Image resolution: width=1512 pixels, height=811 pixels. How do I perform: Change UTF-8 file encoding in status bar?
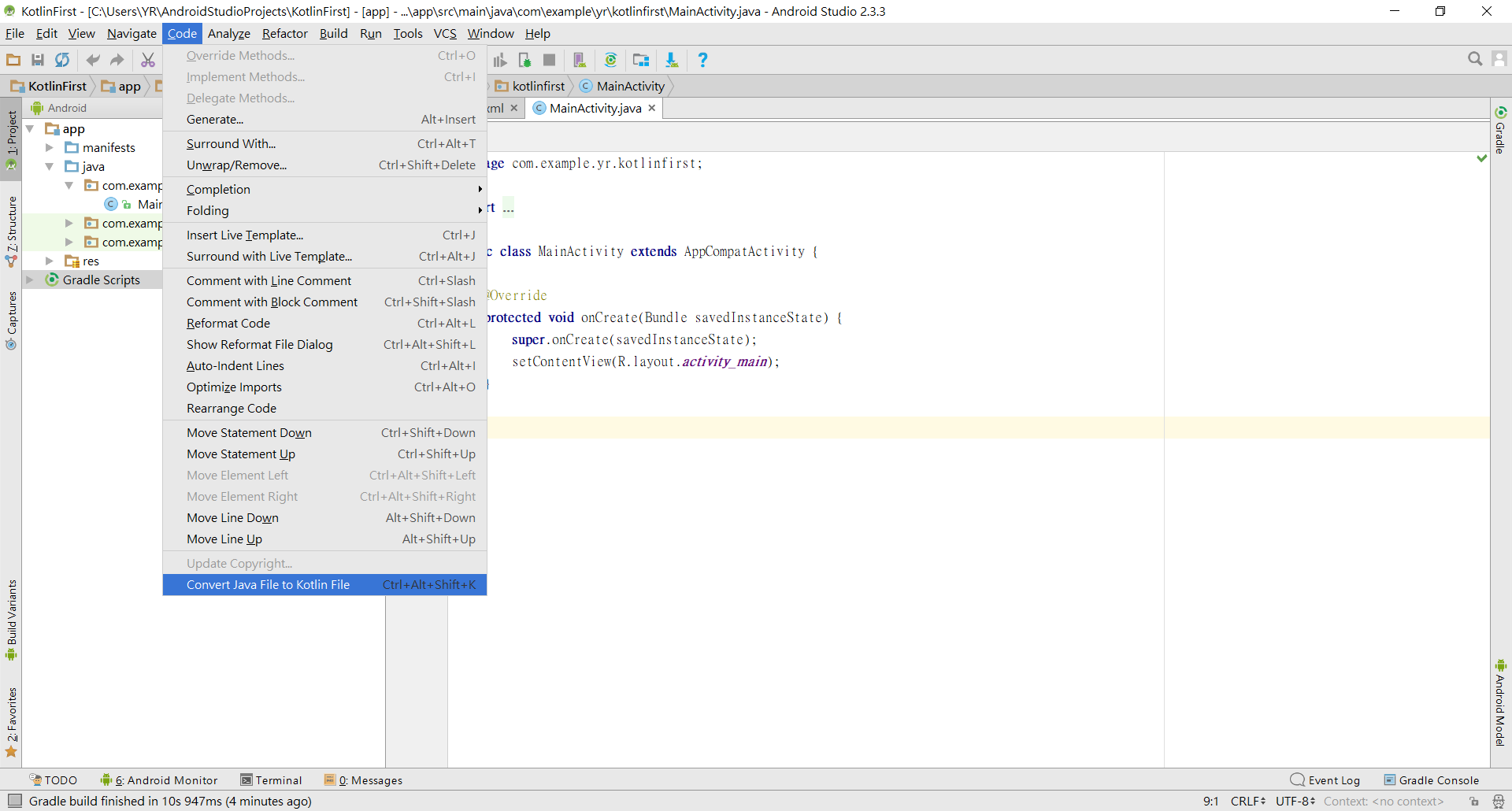[1296, 802]
